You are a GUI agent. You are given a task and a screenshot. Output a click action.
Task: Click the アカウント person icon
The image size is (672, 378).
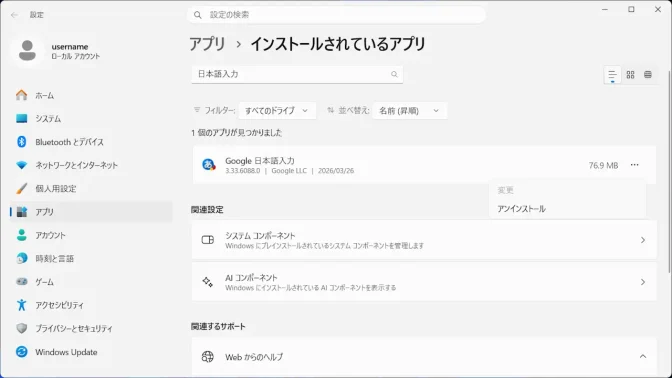[x=21, y=235]
